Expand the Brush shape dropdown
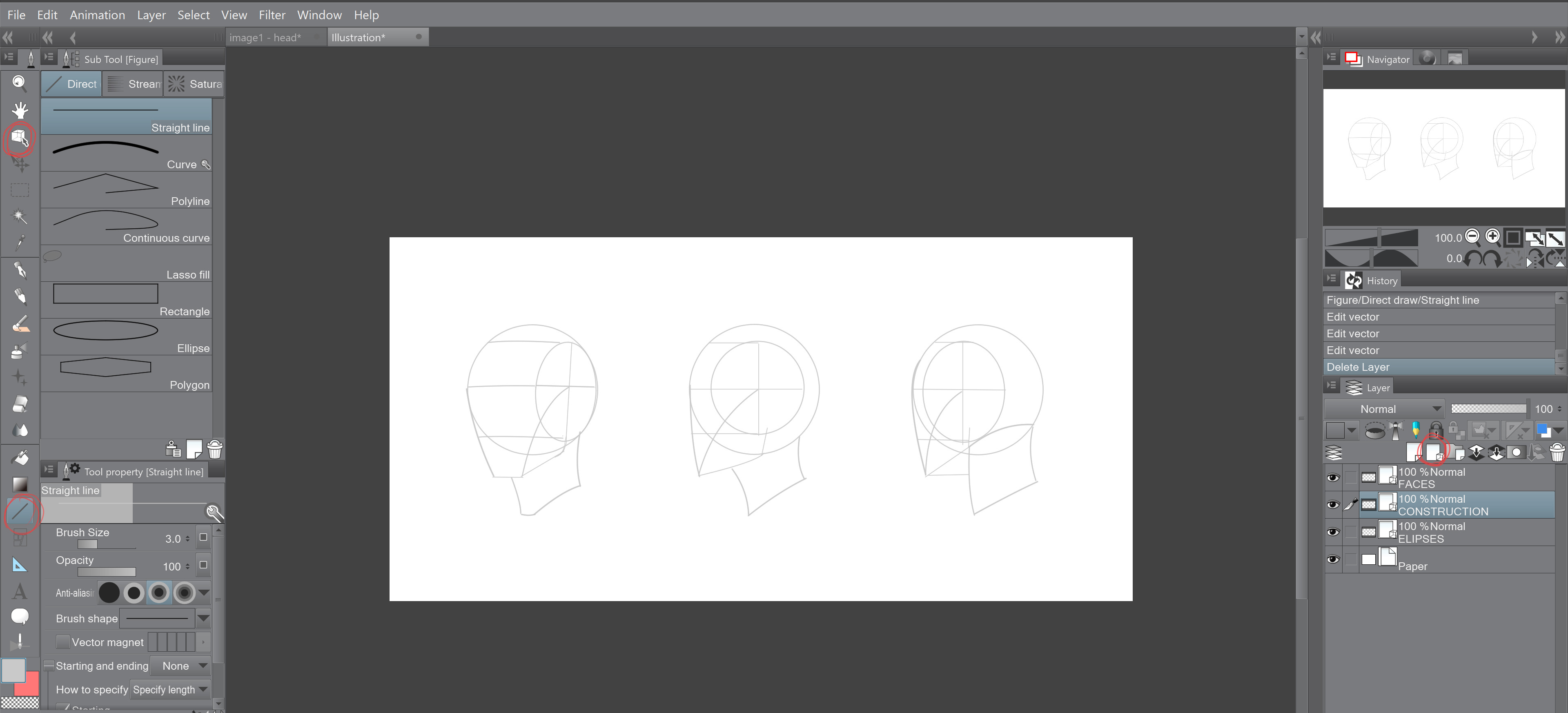This screenshot has width=1568, height=713. (203, 618)
